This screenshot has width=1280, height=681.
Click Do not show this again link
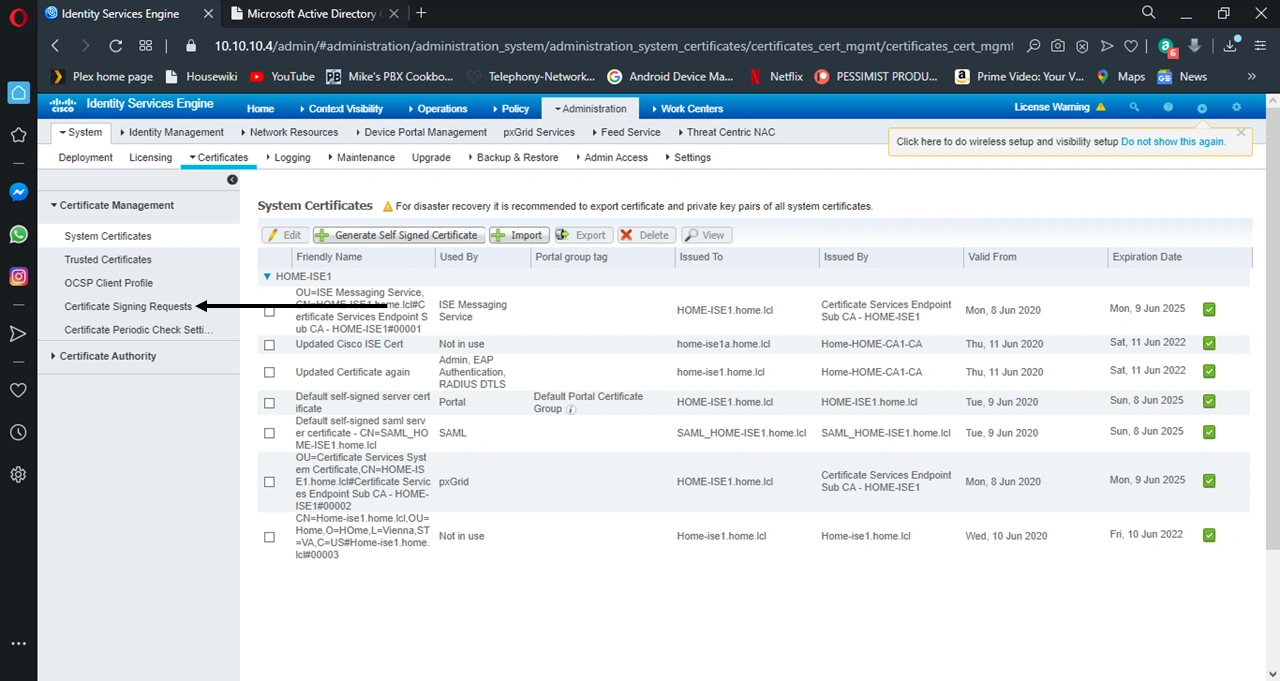coord(1173,142)
